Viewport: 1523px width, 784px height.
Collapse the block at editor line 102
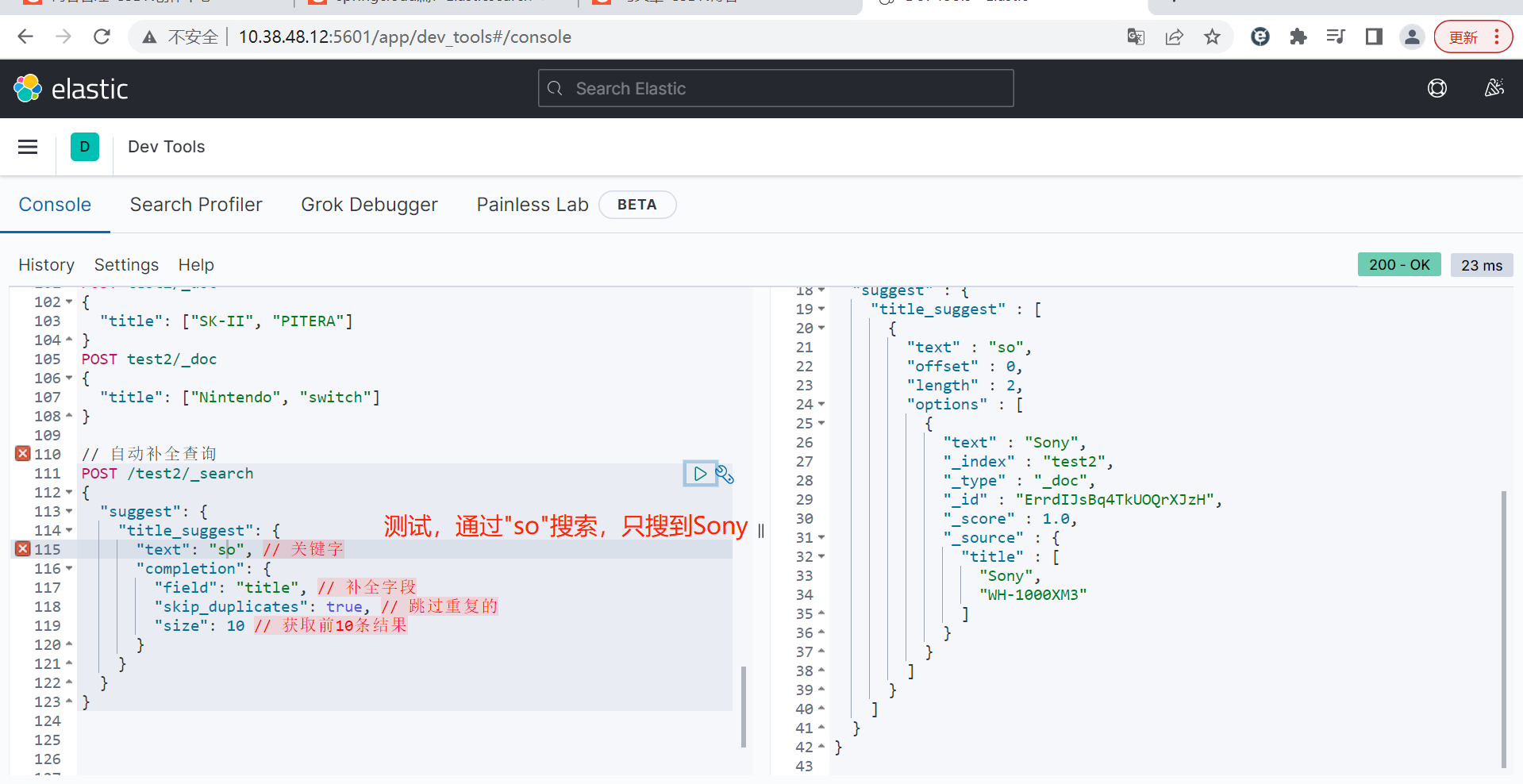69,302
